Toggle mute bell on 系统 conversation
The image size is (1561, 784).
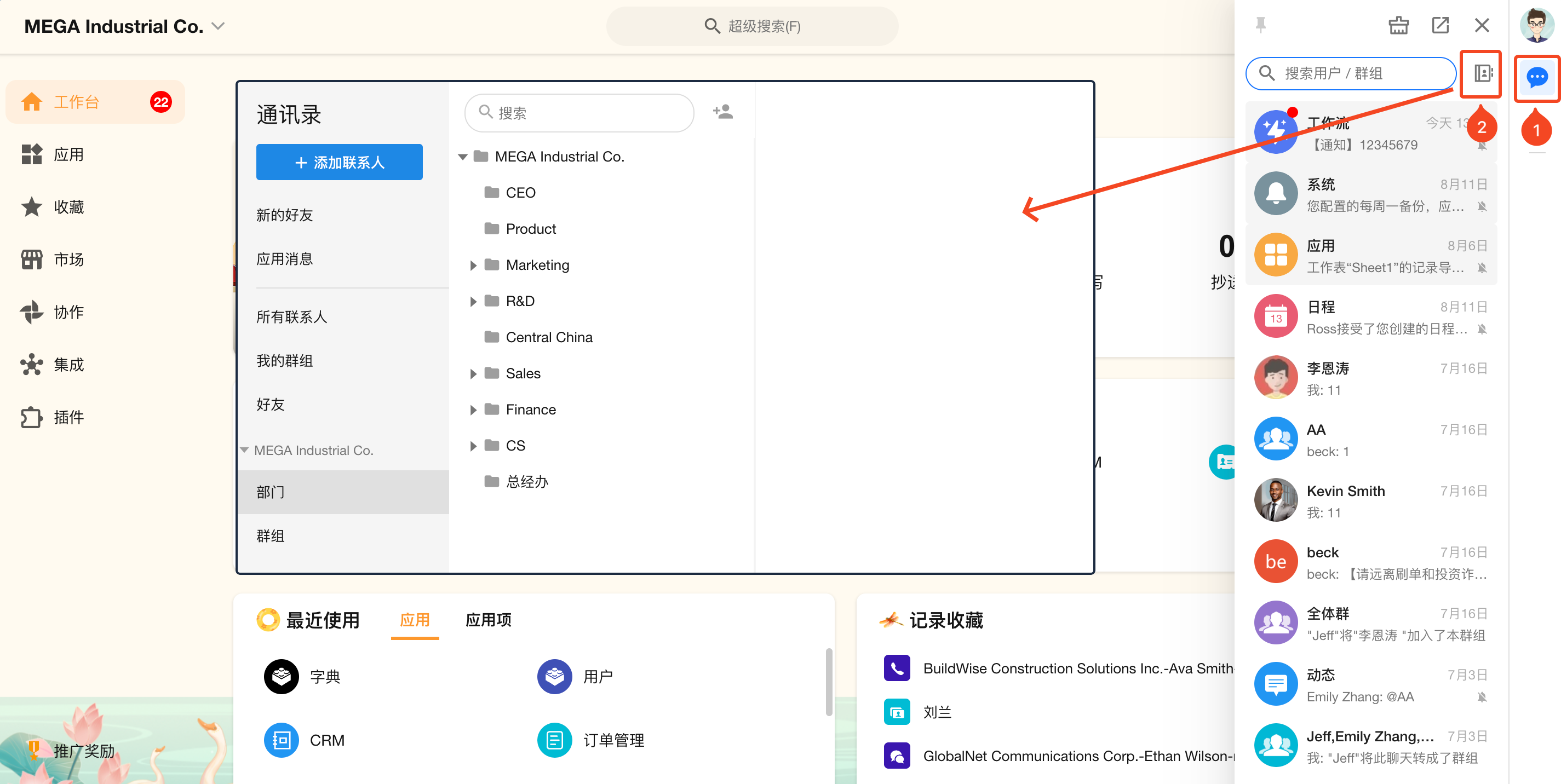[1482, 206]
